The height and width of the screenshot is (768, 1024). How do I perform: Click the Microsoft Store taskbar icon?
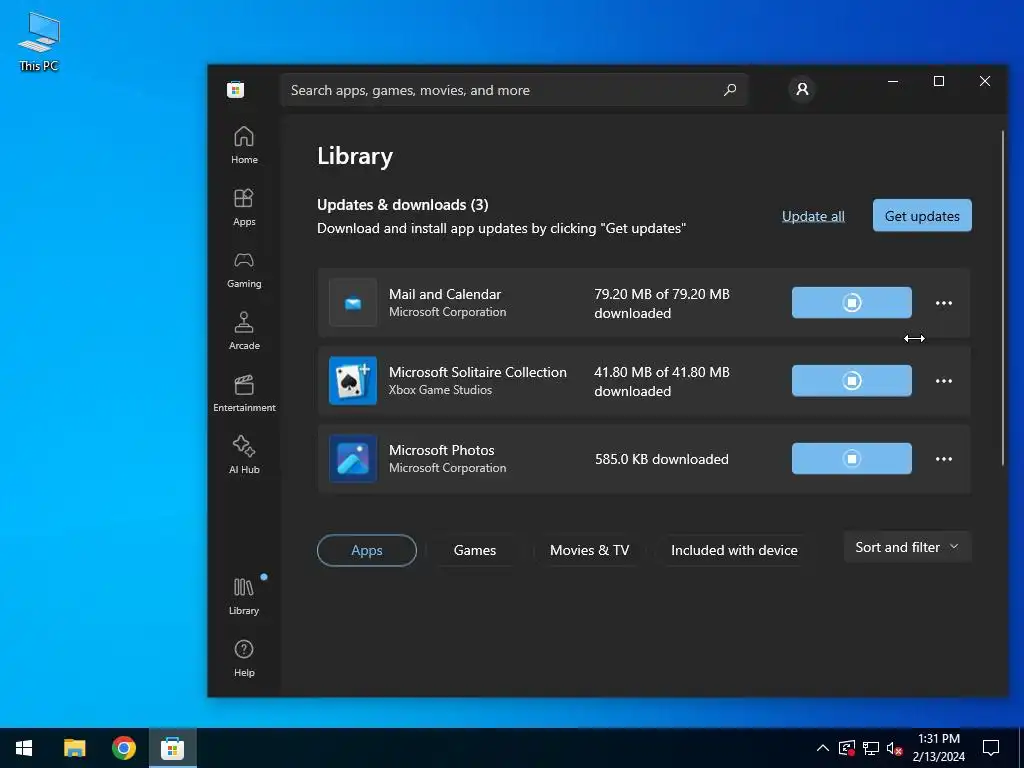tap(172, 748)
